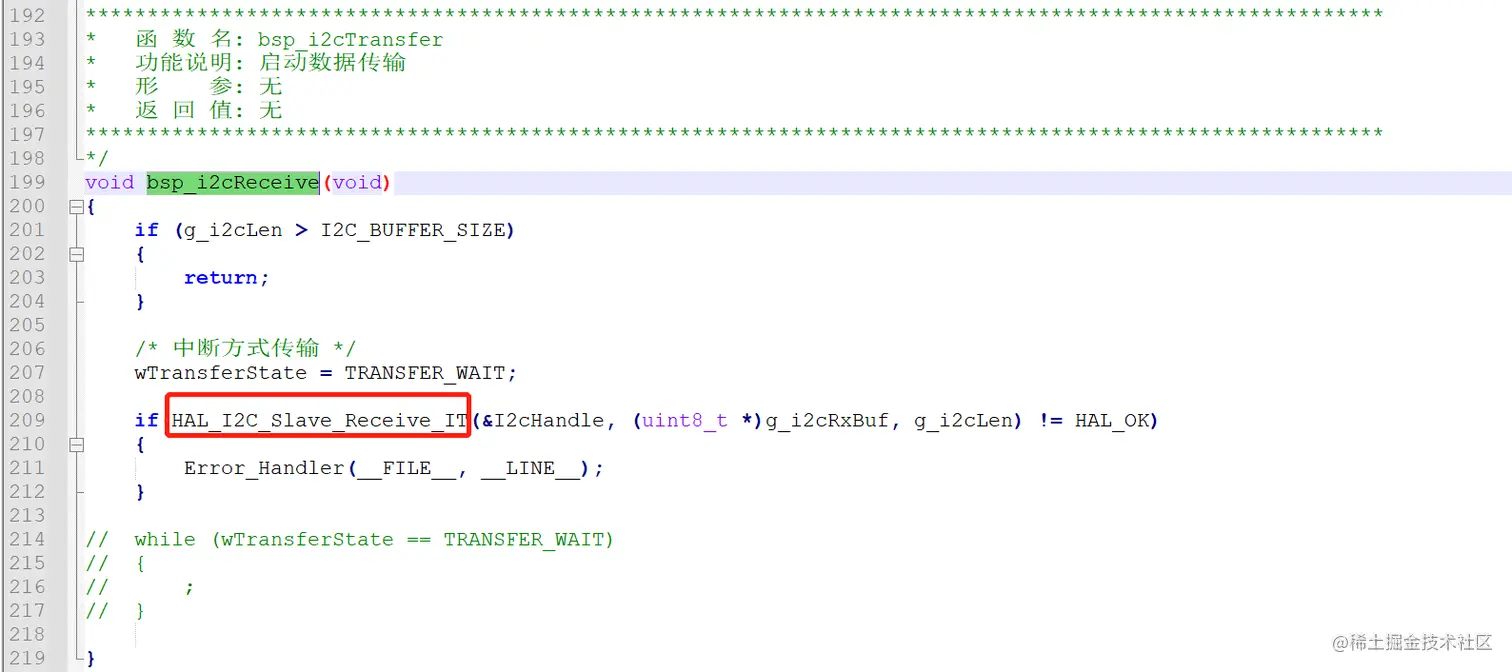Collapse the function body fold at line 200
This screenshot has height=672, width=1512.
76,206
